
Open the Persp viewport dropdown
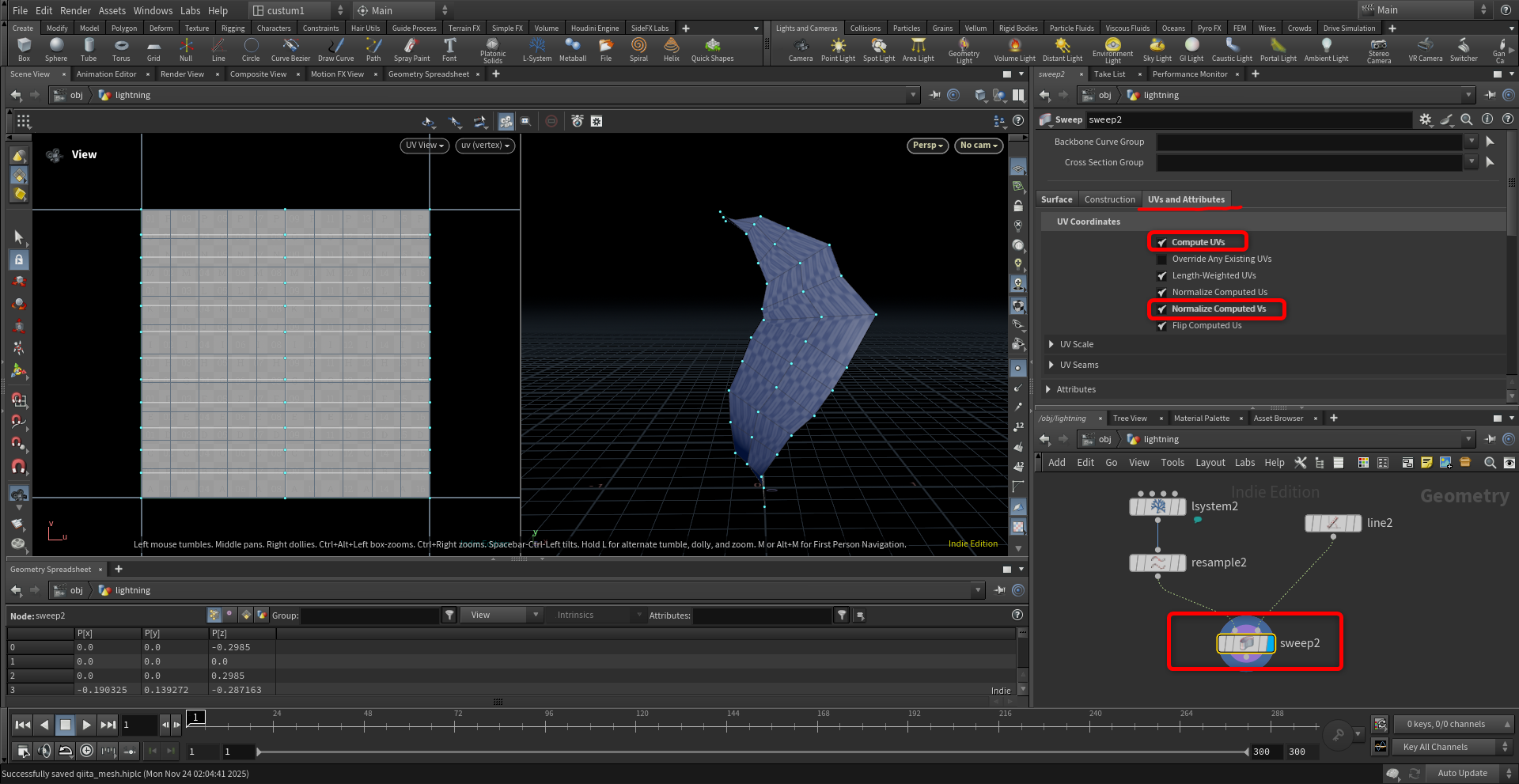(x=927, y=146)
